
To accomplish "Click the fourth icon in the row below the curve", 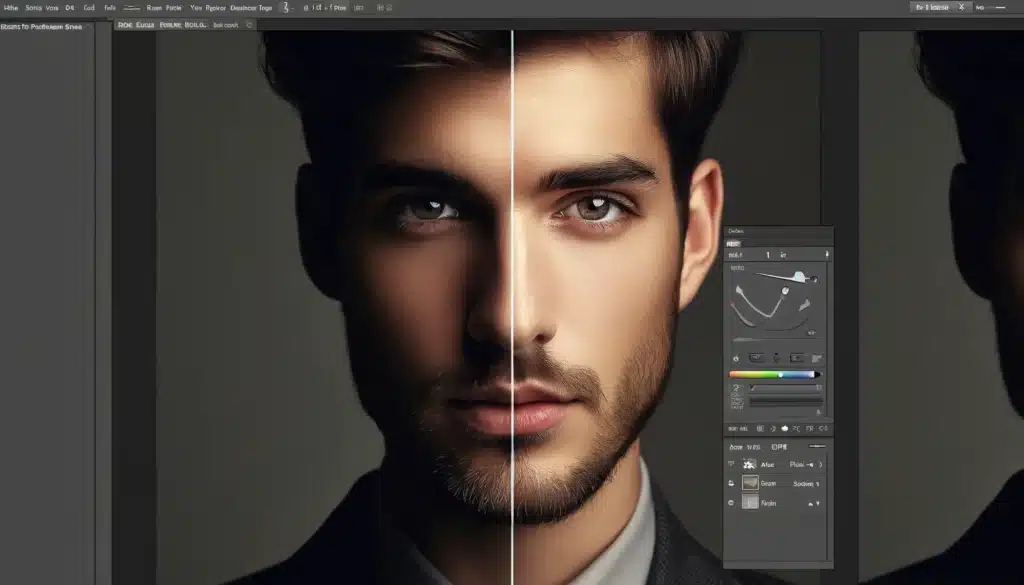I will pos(797,358).
